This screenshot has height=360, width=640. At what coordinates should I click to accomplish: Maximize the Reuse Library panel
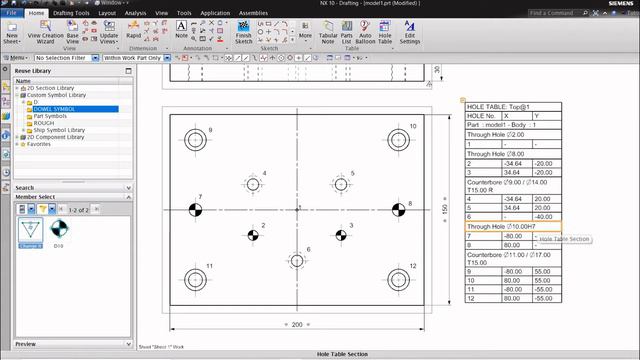(x=129, y=71)
